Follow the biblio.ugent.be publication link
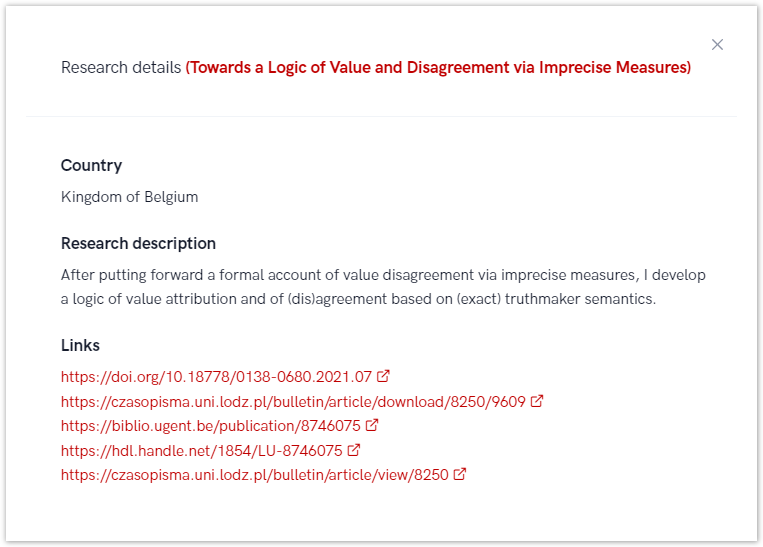Image resolution: width=763 pixels, height=547 pixels. point(210,426)
